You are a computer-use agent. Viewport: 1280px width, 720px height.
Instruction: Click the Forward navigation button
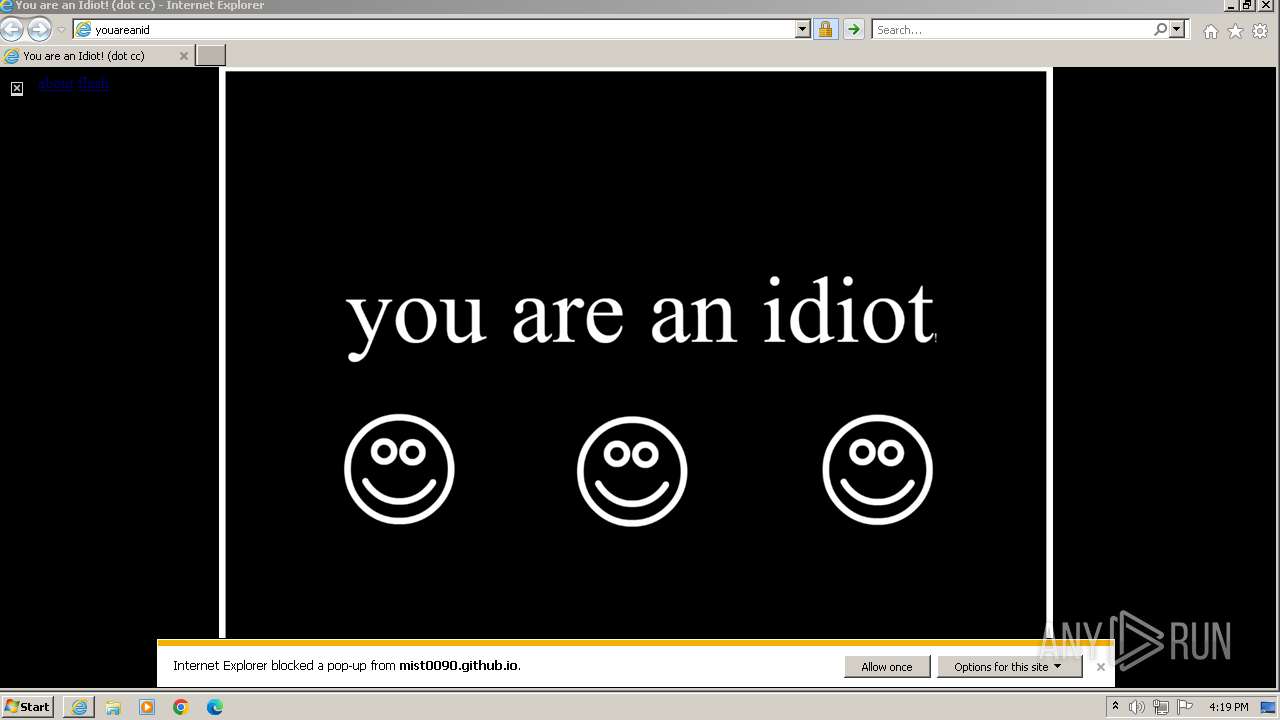[39, 29]
